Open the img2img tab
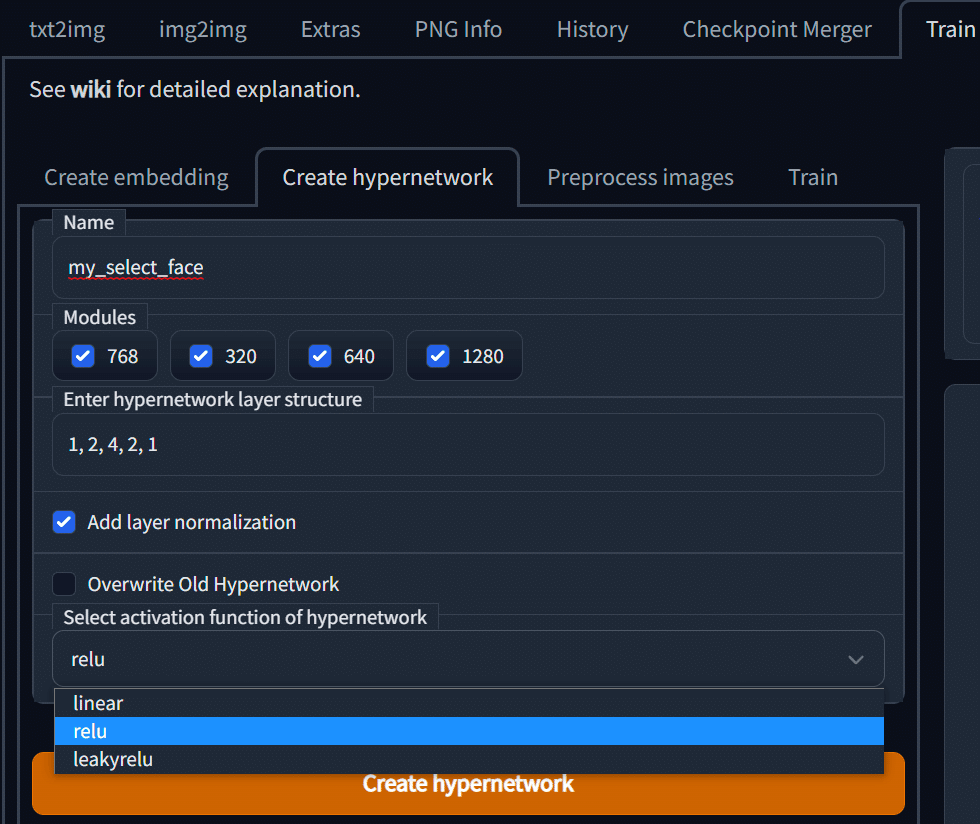This screenshot has width=980, height=824. tap(202, 29)
